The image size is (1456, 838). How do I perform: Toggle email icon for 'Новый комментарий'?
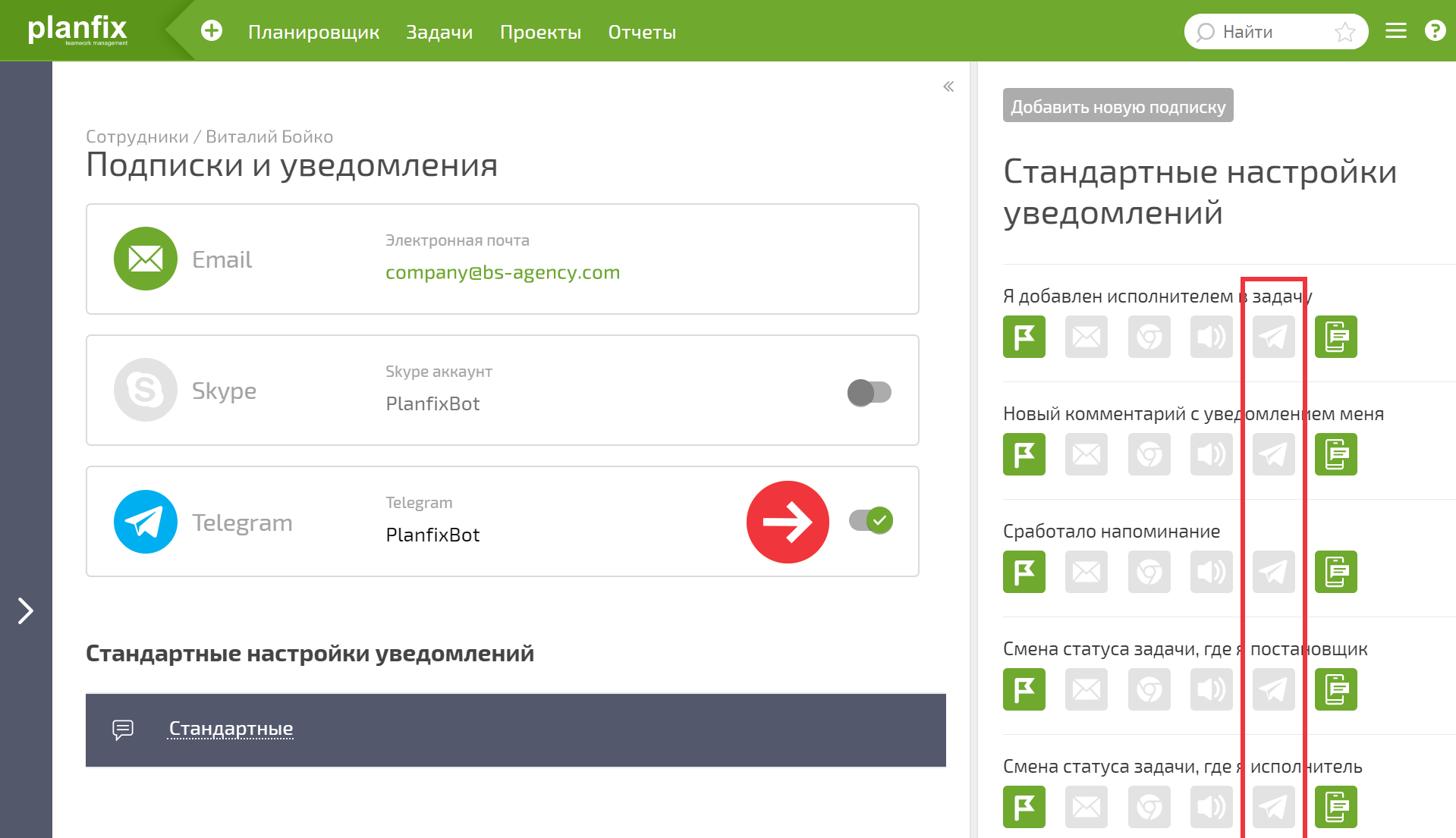[x=1086, y=454]
